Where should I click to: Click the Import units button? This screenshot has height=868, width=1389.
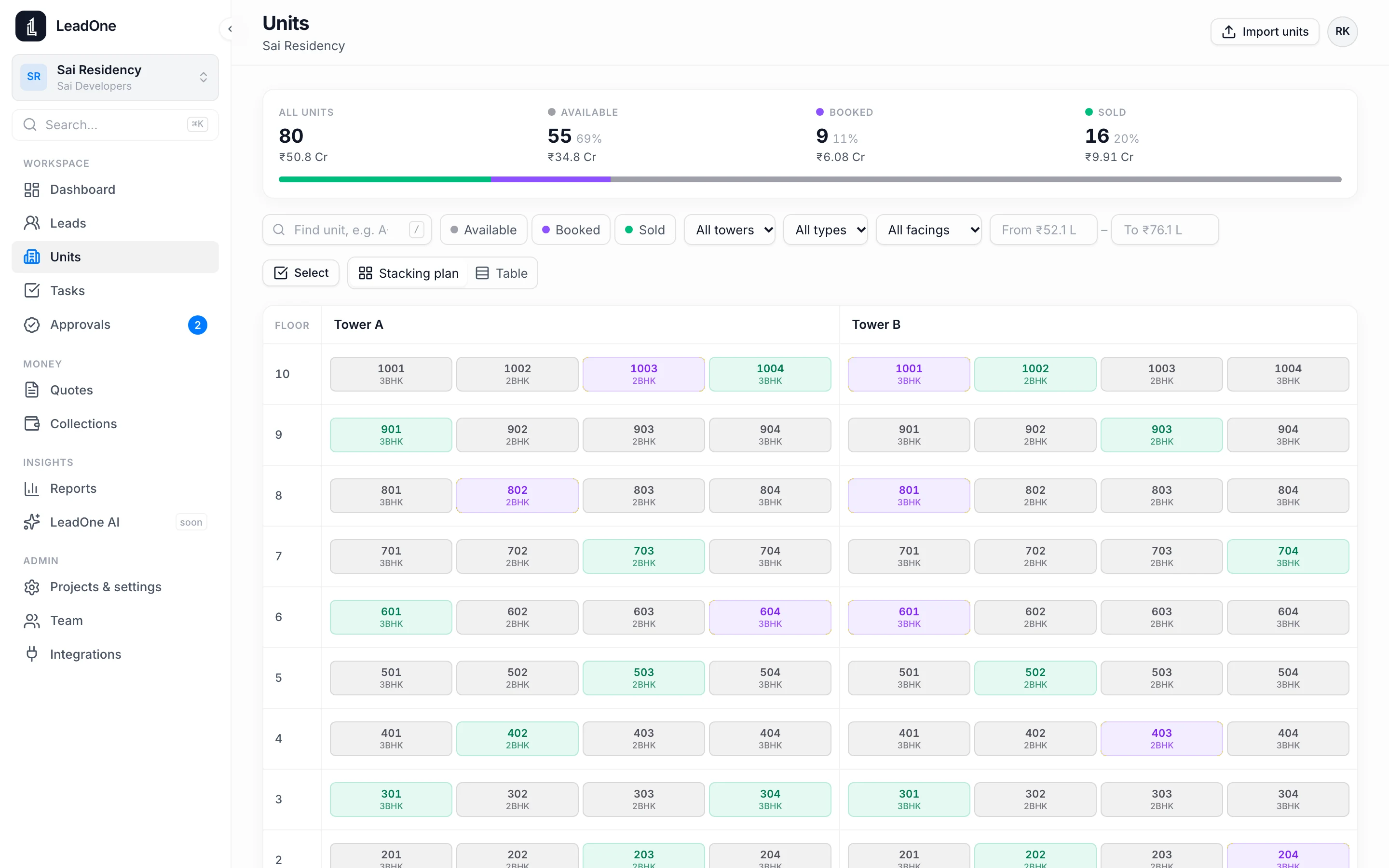click(x=1265, y=31)
